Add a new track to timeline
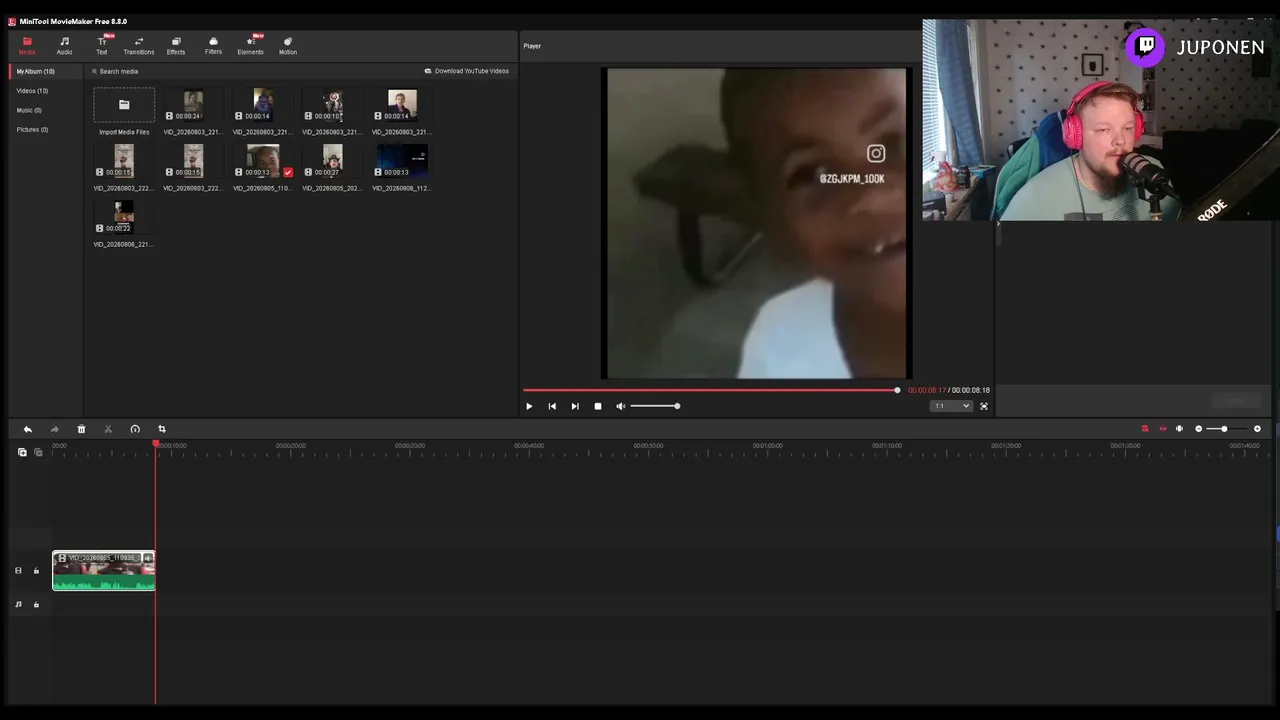The height and width of the screenshot is (720, 1280). (x=23, y=452)
